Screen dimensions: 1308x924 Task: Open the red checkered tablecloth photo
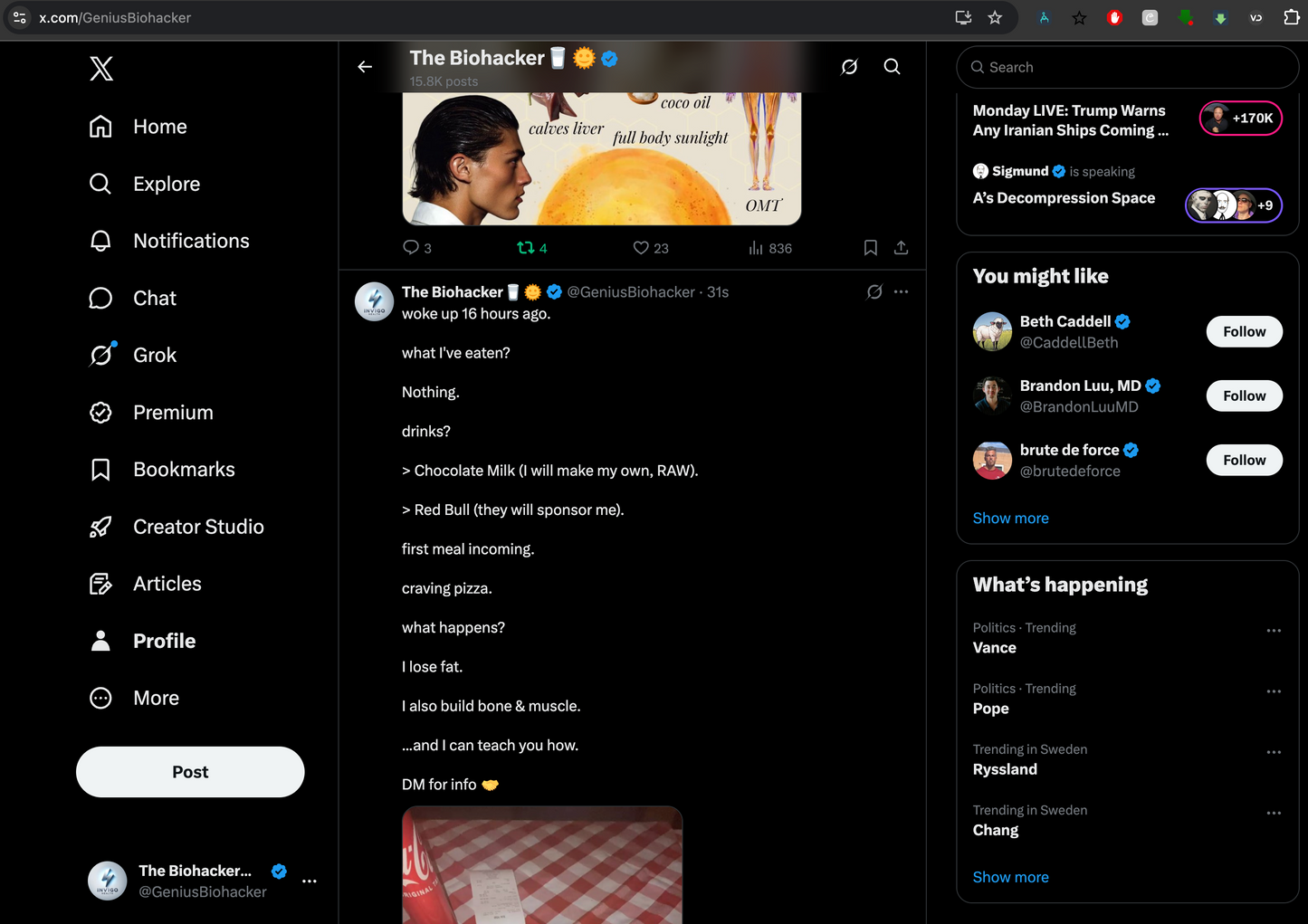tap(541, 865)
